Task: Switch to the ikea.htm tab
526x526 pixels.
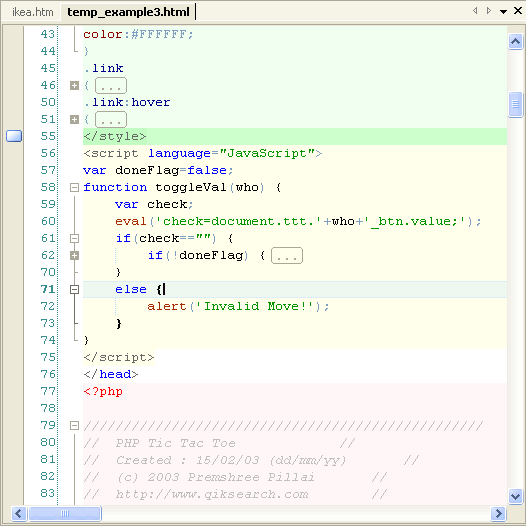Action: (x=33, y=12)
